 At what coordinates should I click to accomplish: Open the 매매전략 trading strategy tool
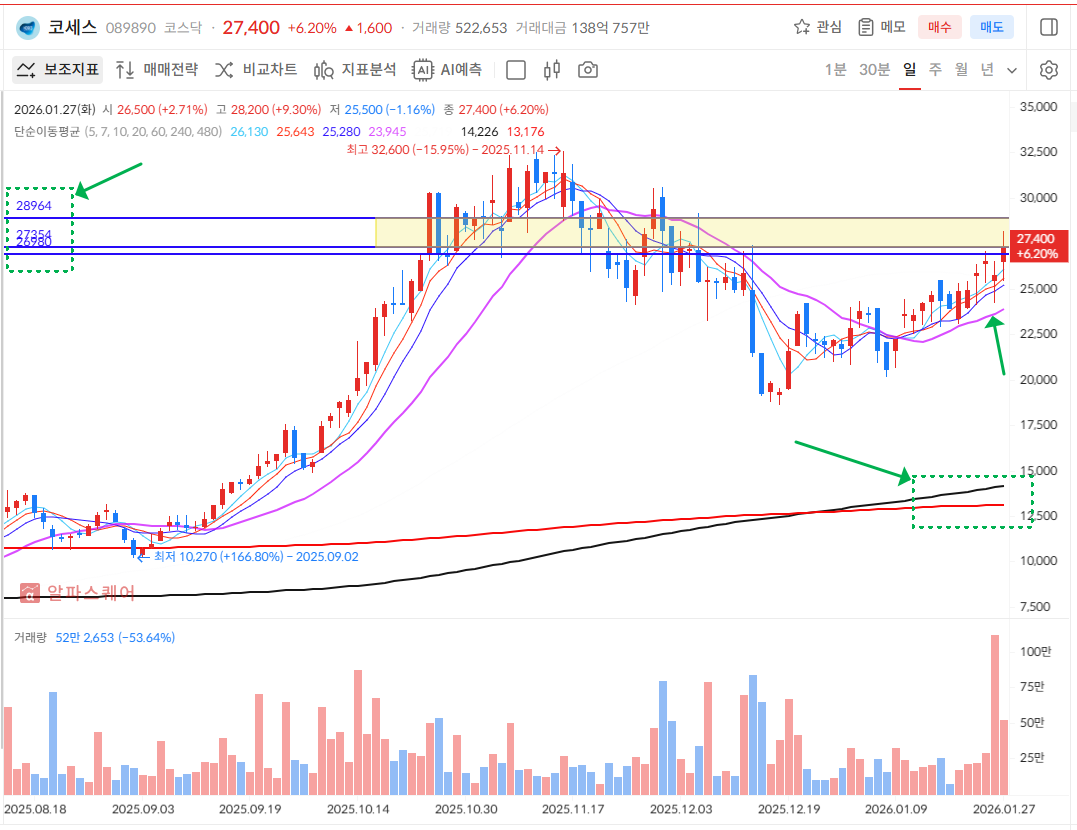point(156,70)
